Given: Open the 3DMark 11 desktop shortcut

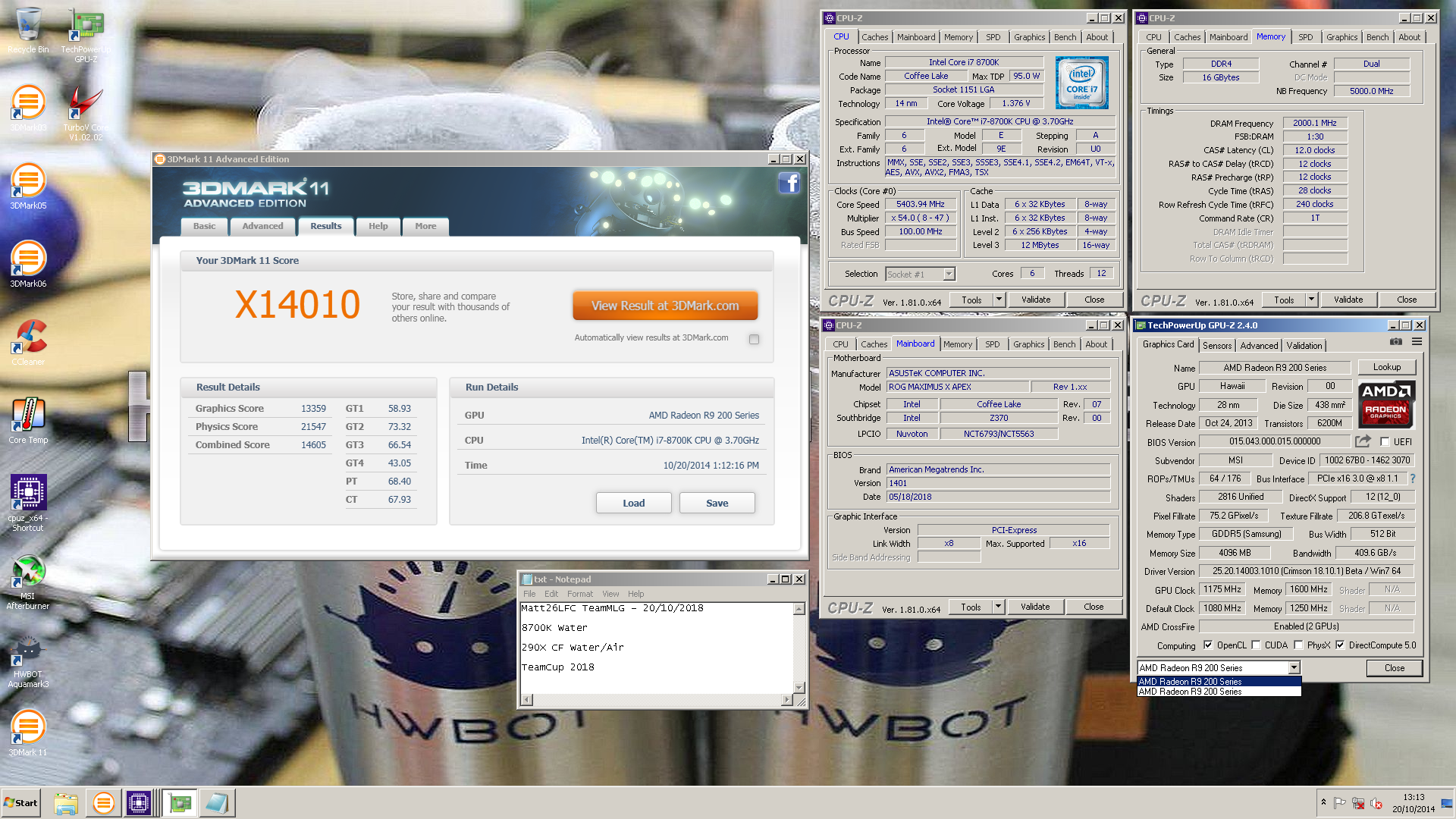Looking at the screenshot, I should [x=28, y=733].
